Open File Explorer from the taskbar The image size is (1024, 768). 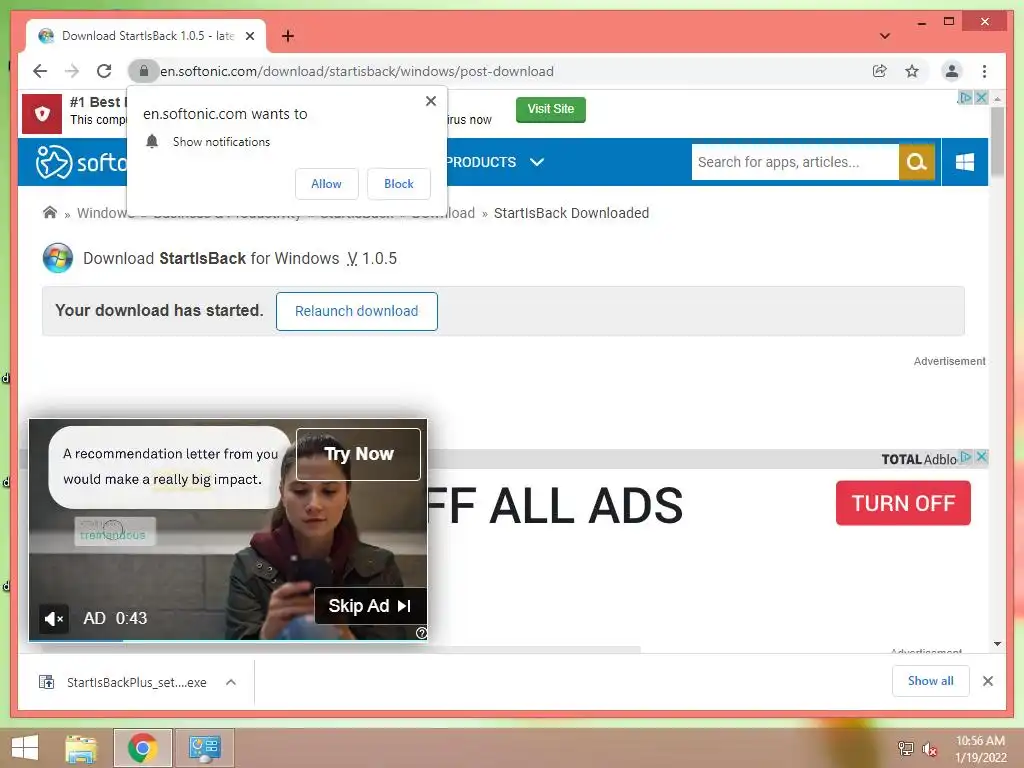click(82, 748)
